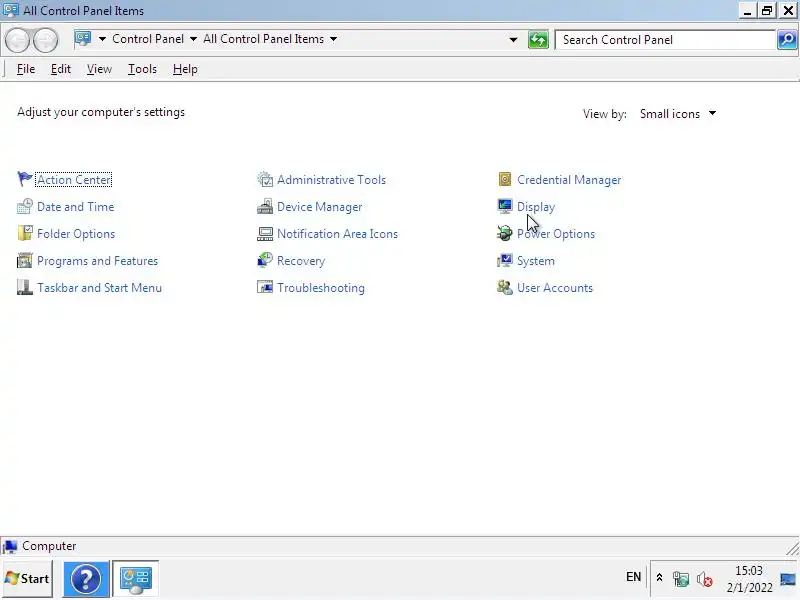
Task: Click the green refresh button in address bar
Action: pos(538,39)
